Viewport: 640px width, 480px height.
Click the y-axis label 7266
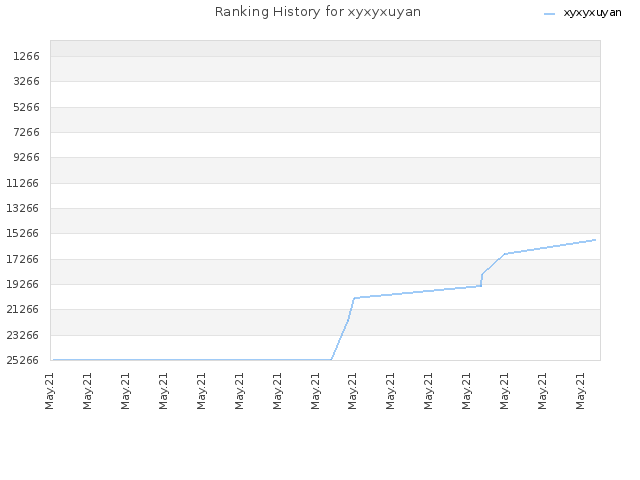click(27, 132)
